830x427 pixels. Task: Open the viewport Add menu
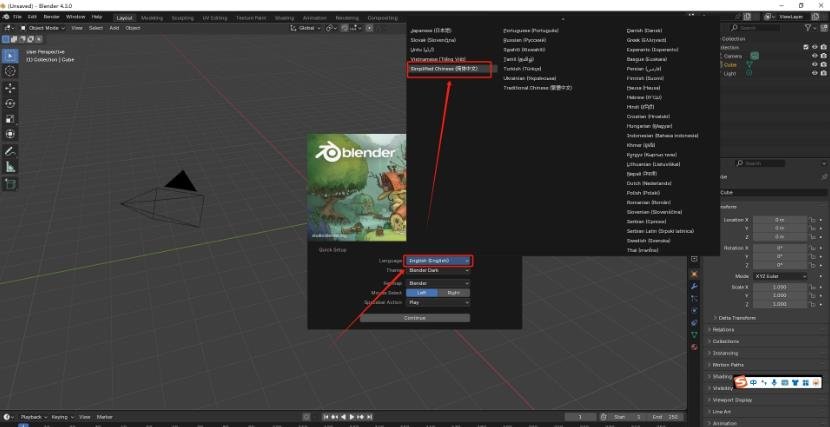[x=114, y=28]
